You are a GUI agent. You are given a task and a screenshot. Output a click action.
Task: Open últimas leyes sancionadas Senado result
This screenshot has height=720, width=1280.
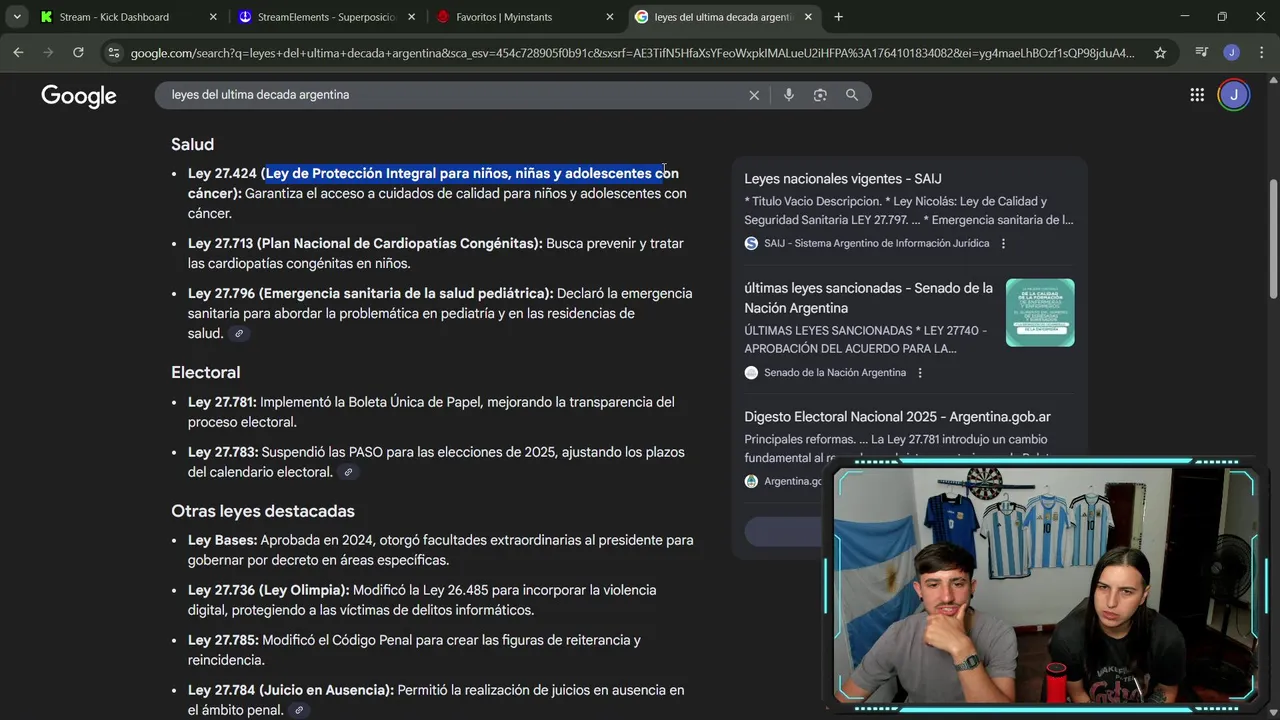868,298
